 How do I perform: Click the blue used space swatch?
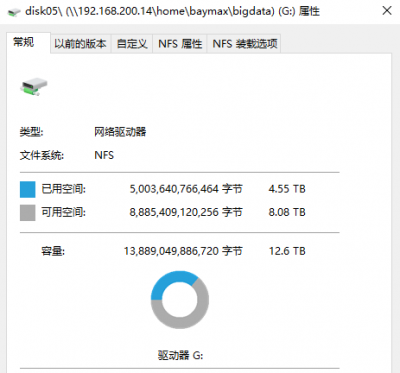click(28, 189)
